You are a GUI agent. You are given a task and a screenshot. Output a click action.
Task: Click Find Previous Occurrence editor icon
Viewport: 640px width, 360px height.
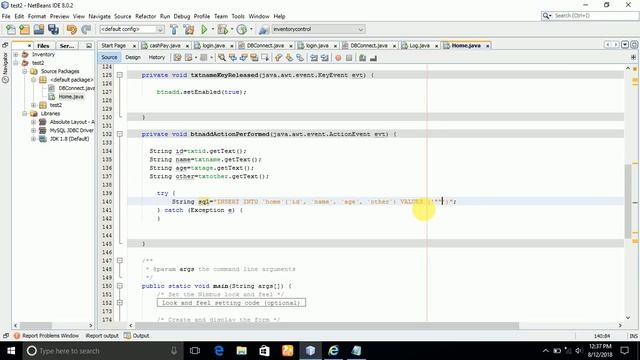[233, 58]
